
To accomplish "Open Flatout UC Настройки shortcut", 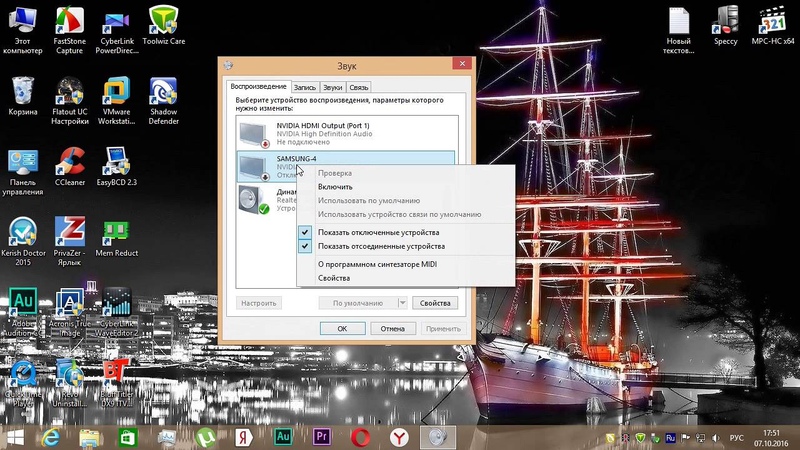I will tap(70, 101).
